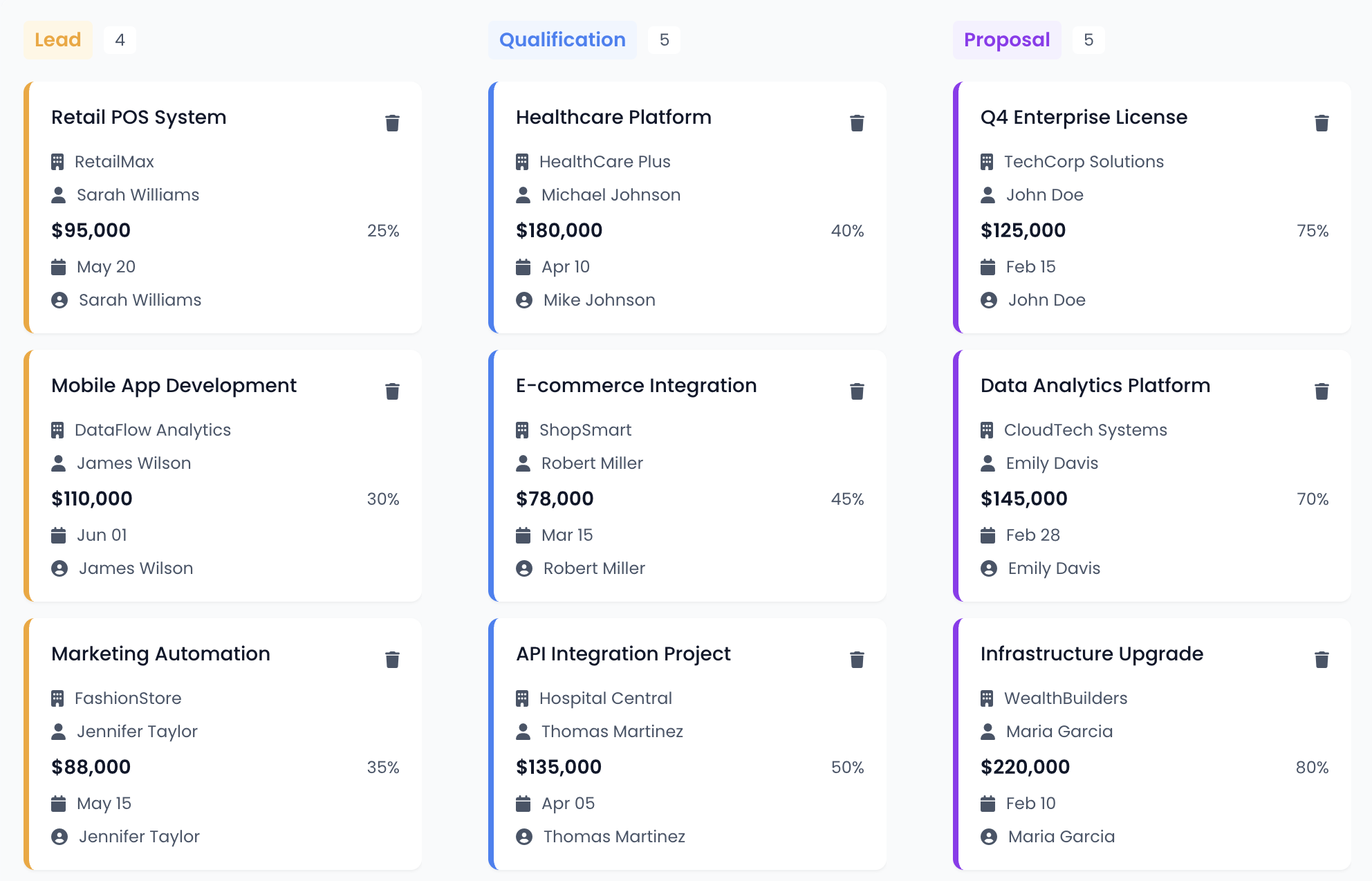Click the 75% probability on Q4 Enterprise License

1313,231
